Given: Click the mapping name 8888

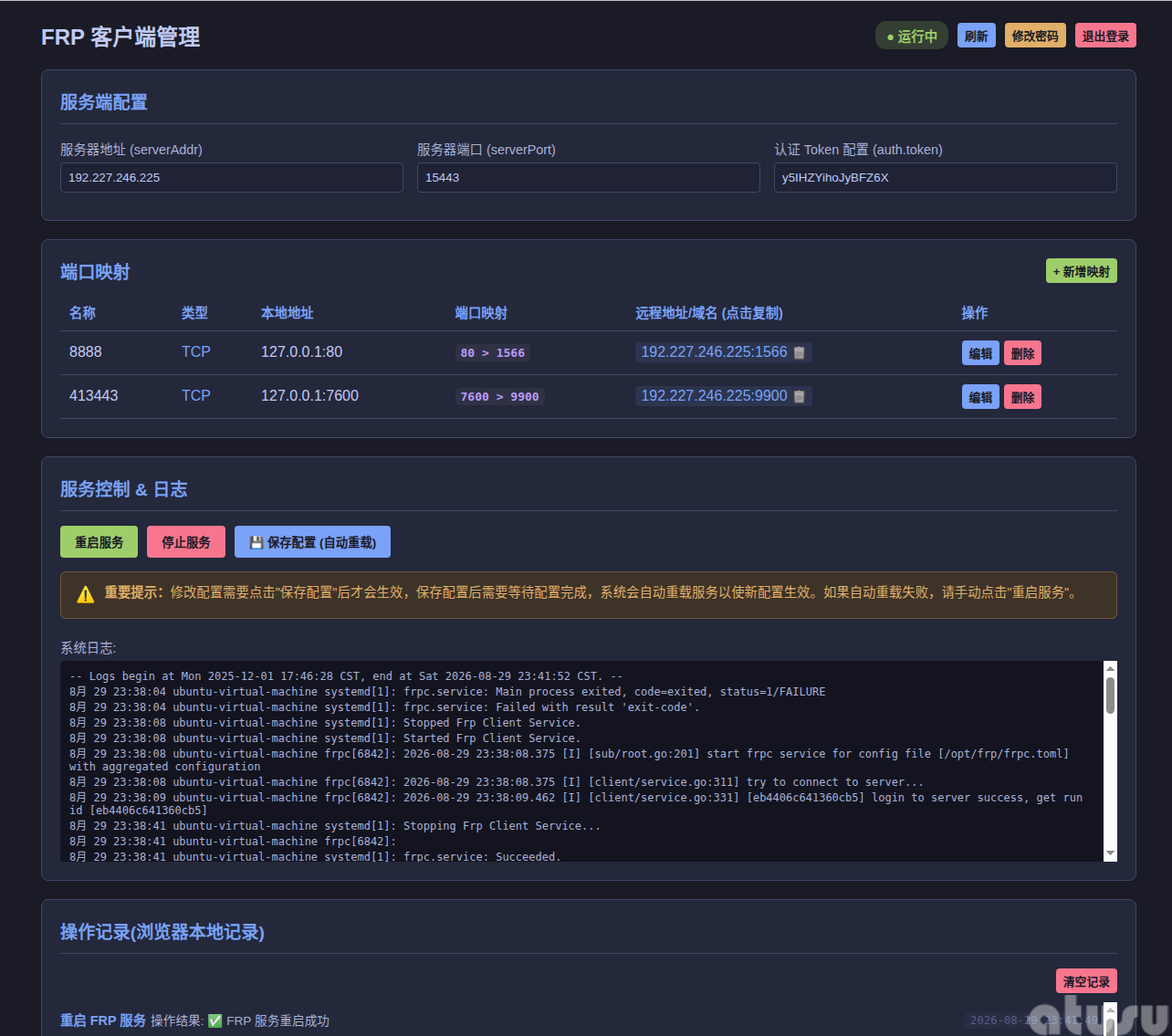Looking at the screenshot, I should [86, 352].
